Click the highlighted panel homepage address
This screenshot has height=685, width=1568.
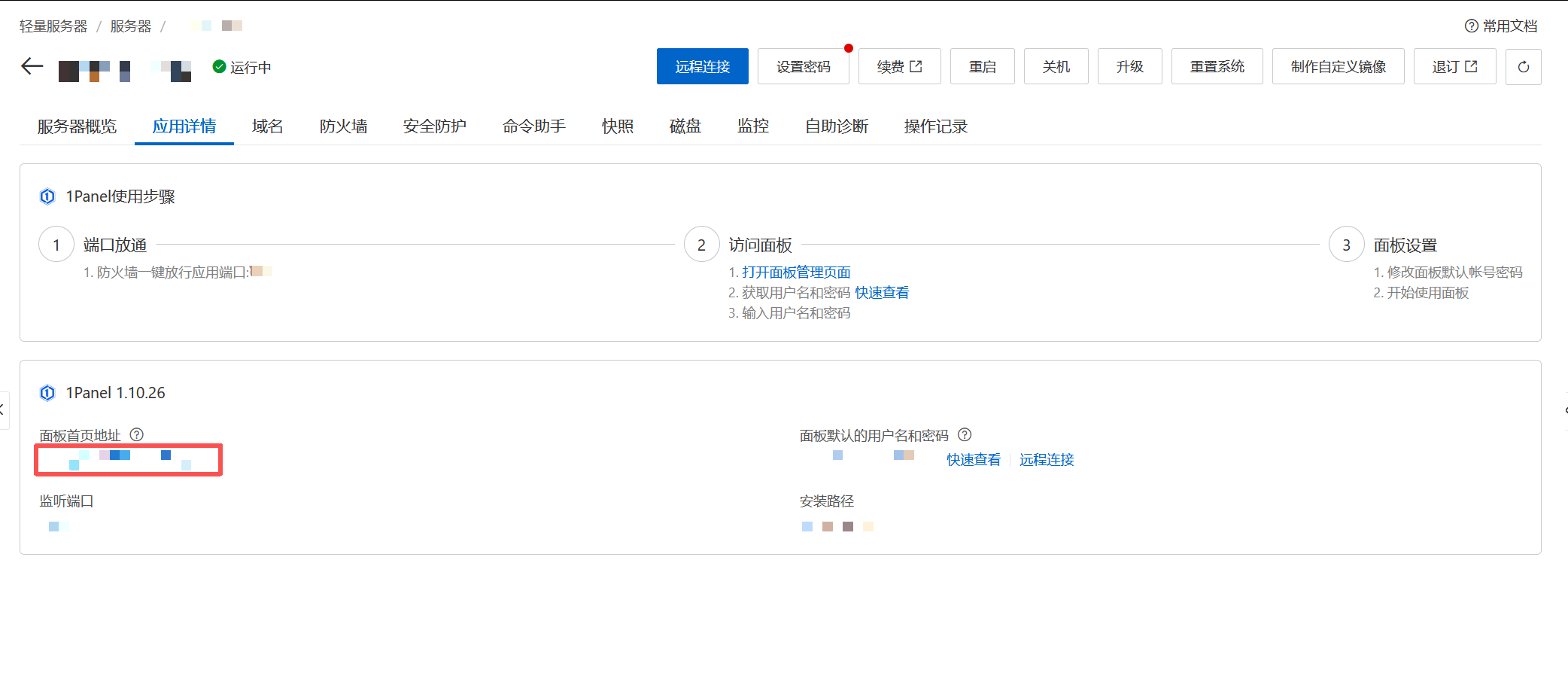128,459
